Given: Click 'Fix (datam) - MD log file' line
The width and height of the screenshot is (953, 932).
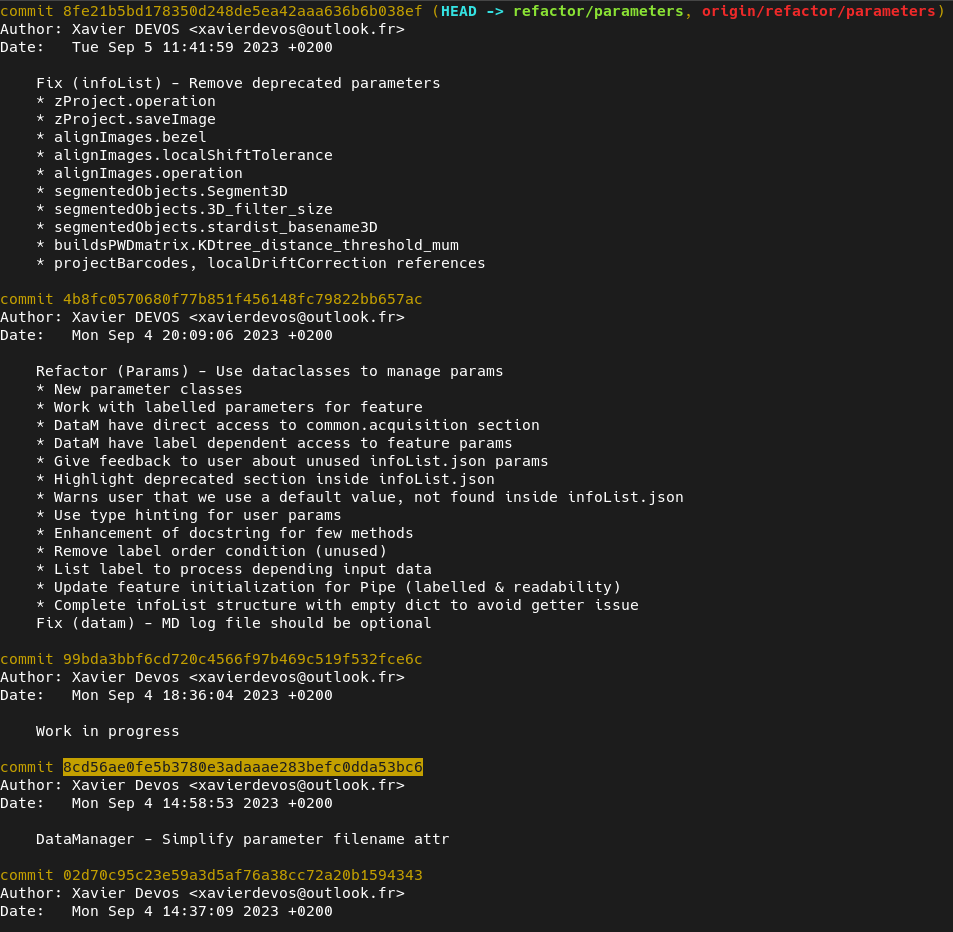Looking at the screenshot, I should pos(234,623).
